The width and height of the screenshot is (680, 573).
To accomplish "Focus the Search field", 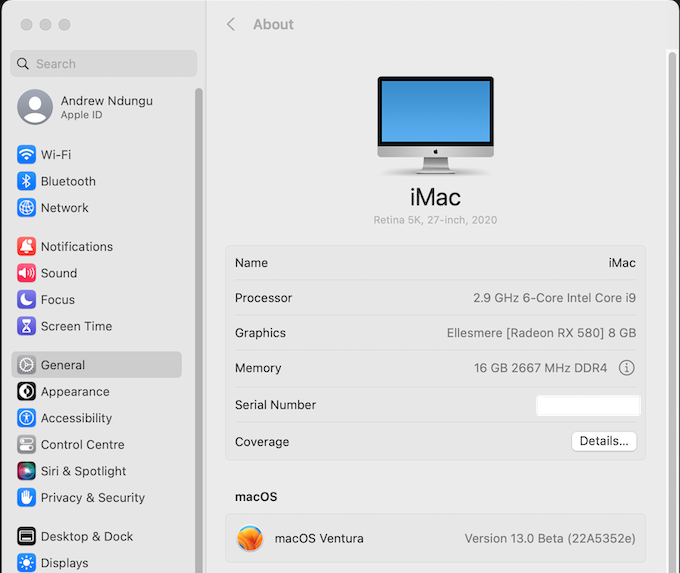I will click(104, 64).
